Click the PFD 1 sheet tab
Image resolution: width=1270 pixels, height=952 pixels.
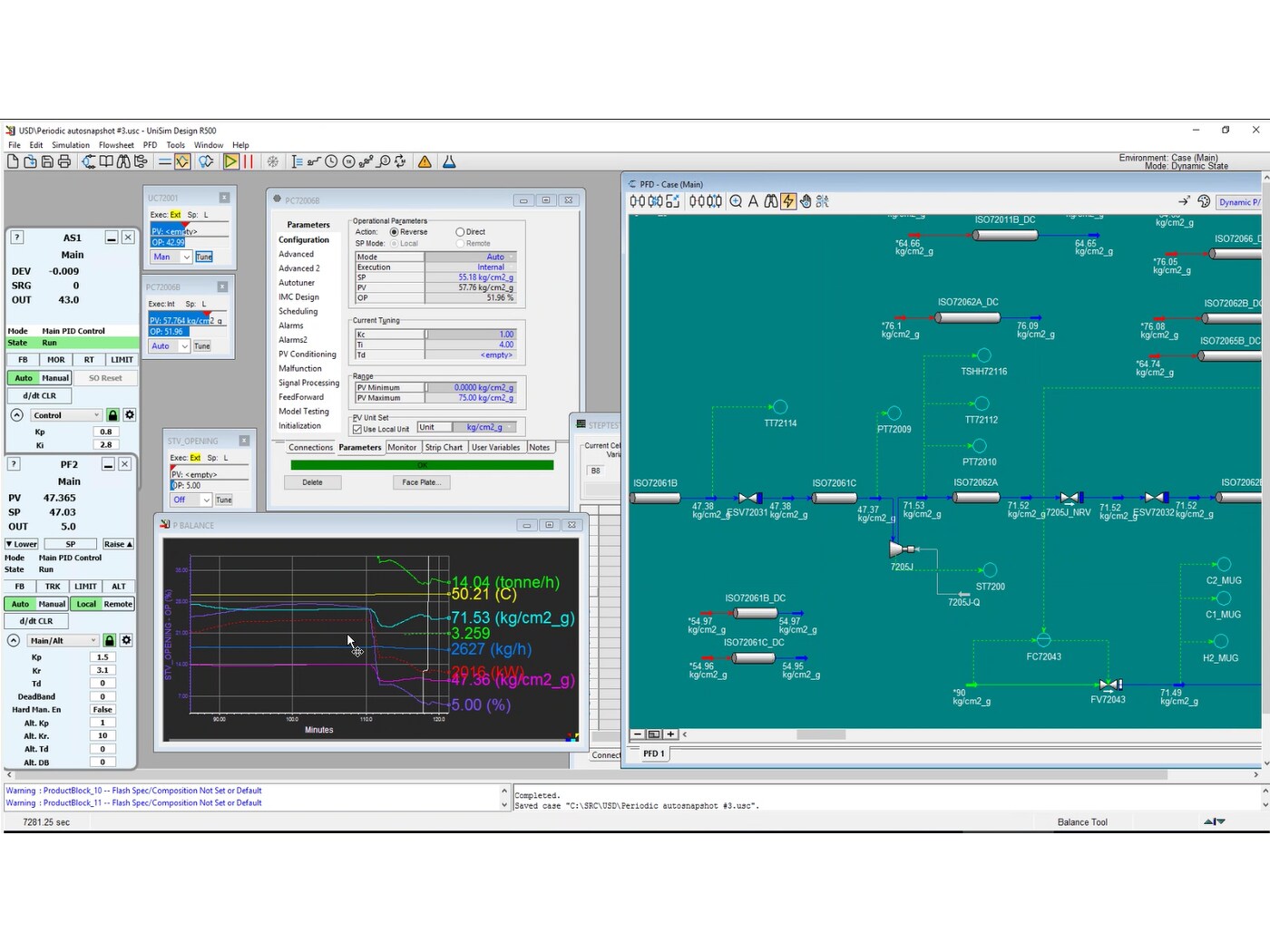tap(654, 753)
